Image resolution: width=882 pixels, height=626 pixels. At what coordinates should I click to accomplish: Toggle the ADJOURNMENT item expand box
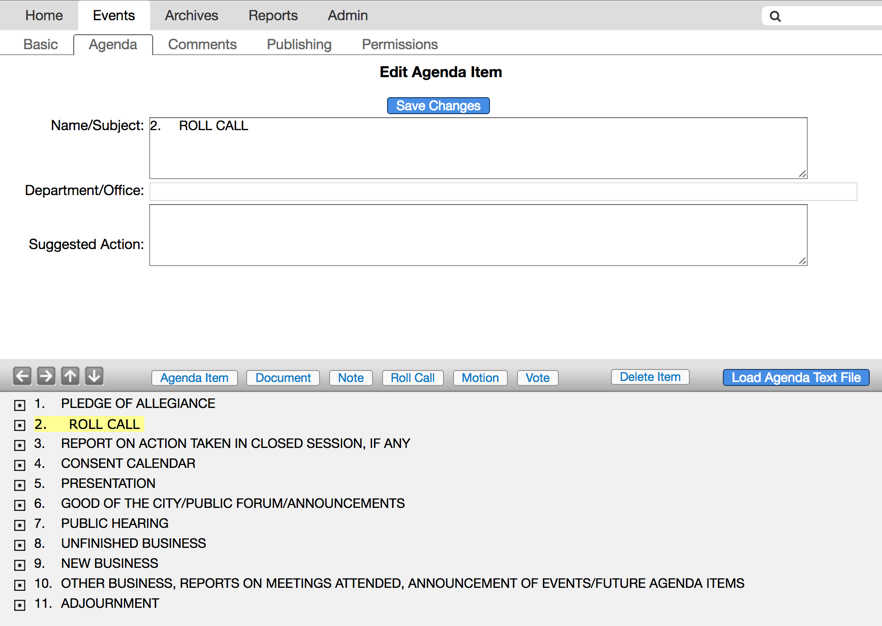20,605
